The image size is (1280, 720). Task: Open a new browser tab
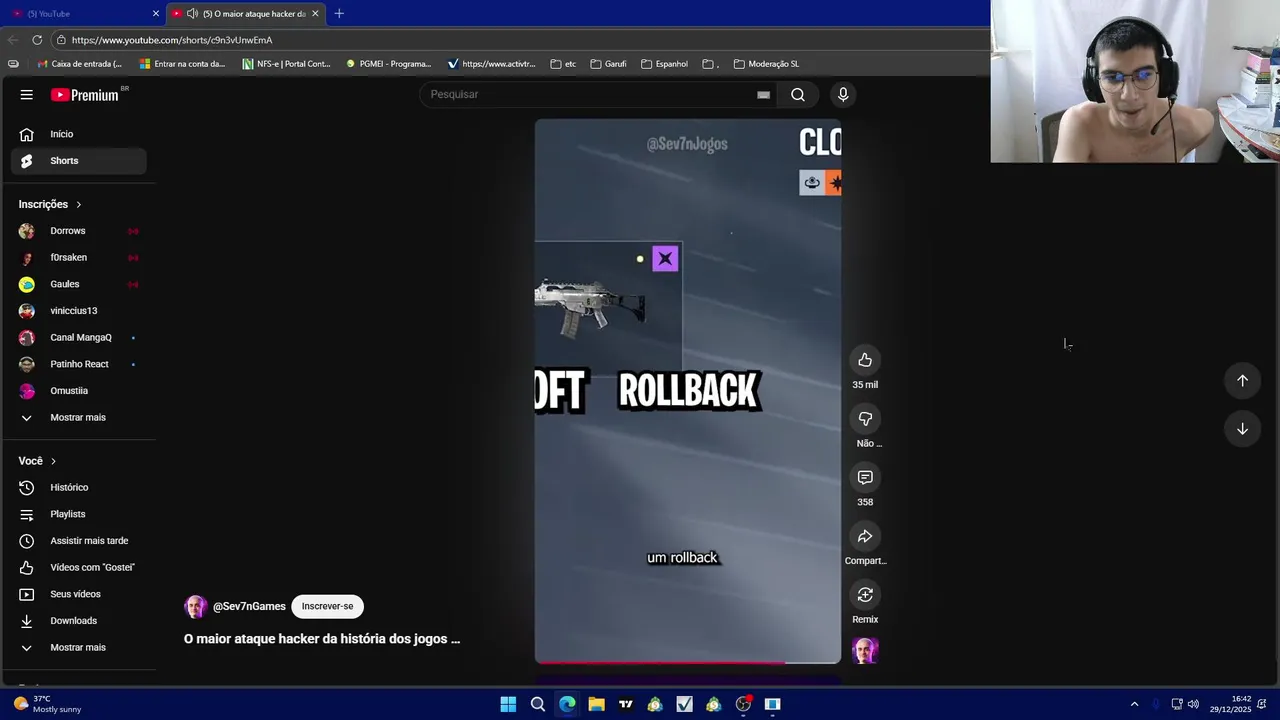click(339, 13)
